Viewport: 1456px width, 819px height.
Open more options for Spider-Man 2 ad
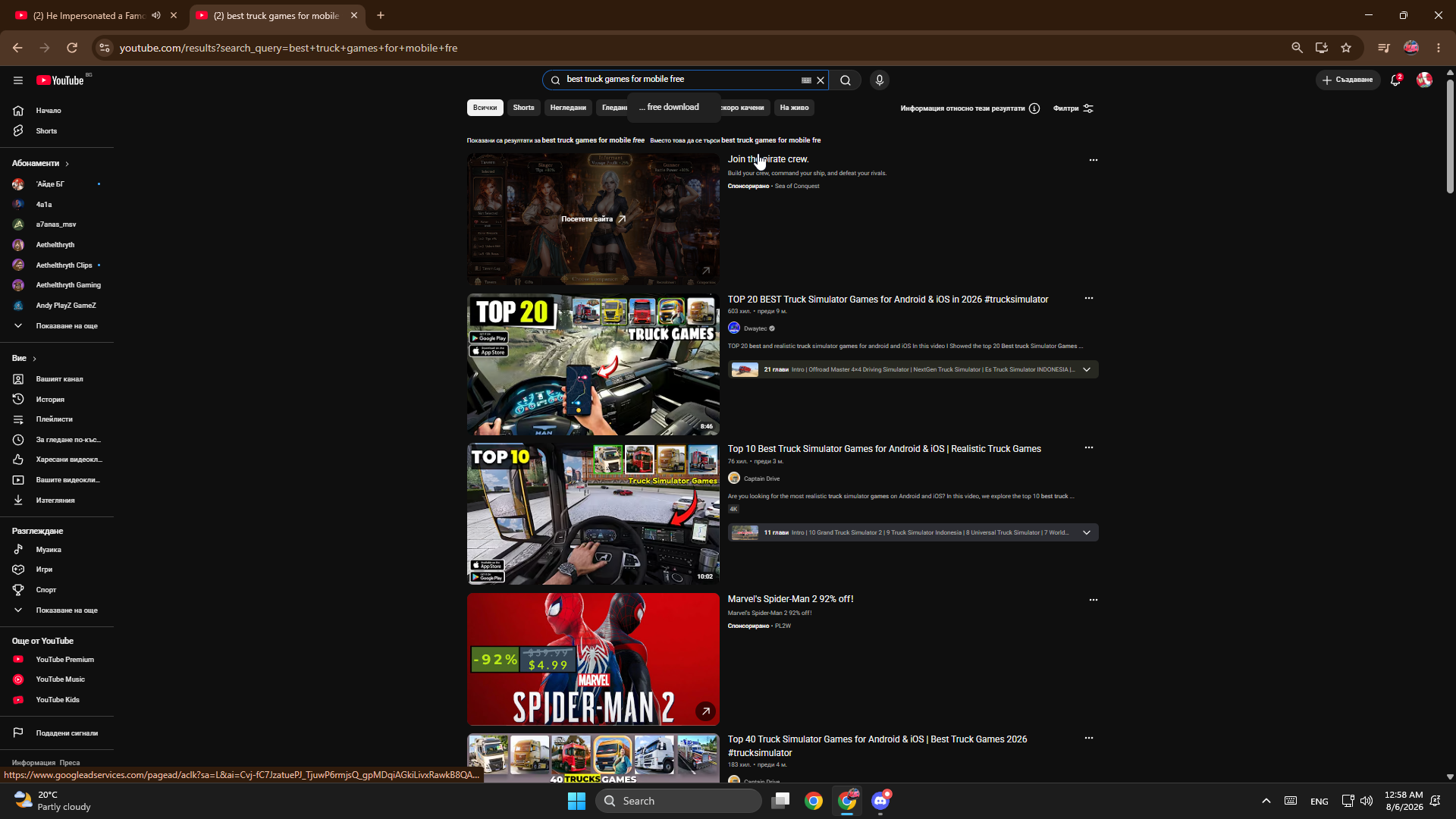tap(1094, 600)
